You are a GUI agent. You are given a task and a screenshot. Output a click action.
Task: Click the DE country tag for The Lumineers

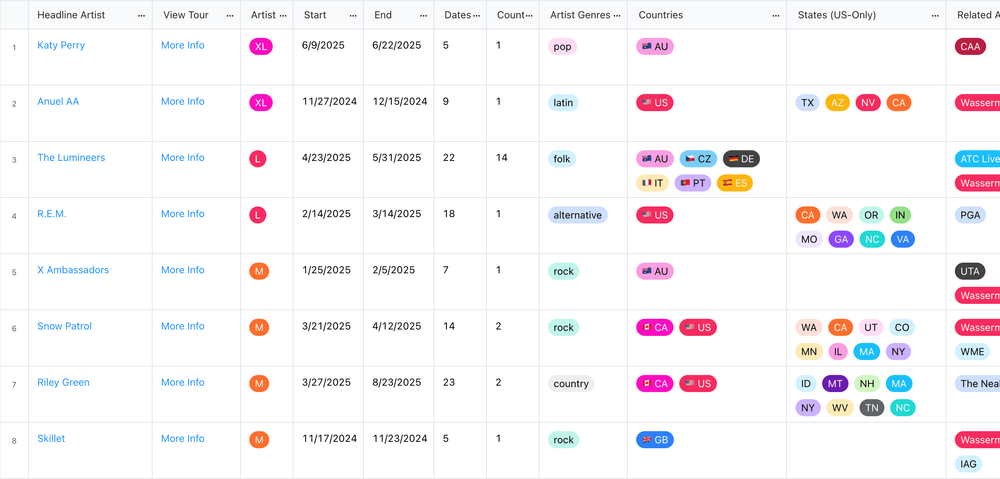pos(741,159)
